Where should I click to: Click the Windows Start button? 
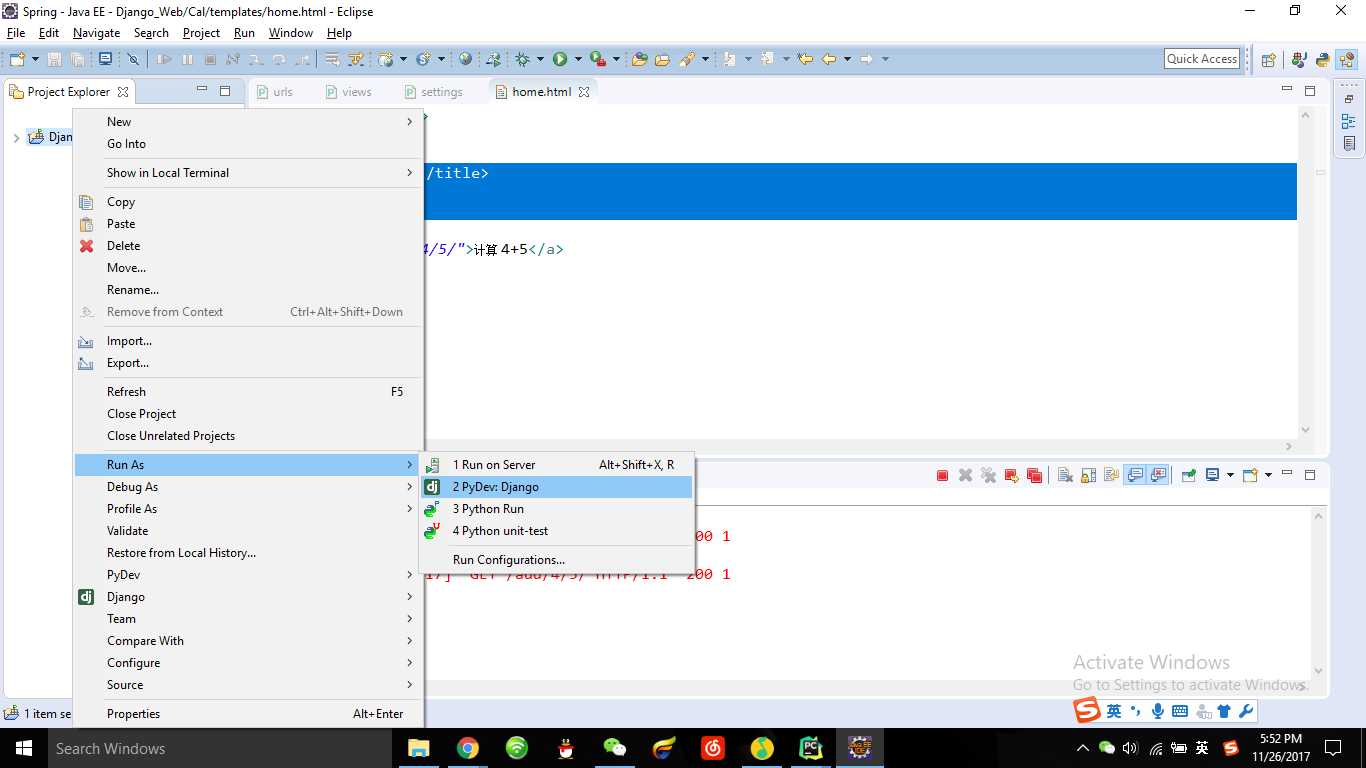coord(23,748)
